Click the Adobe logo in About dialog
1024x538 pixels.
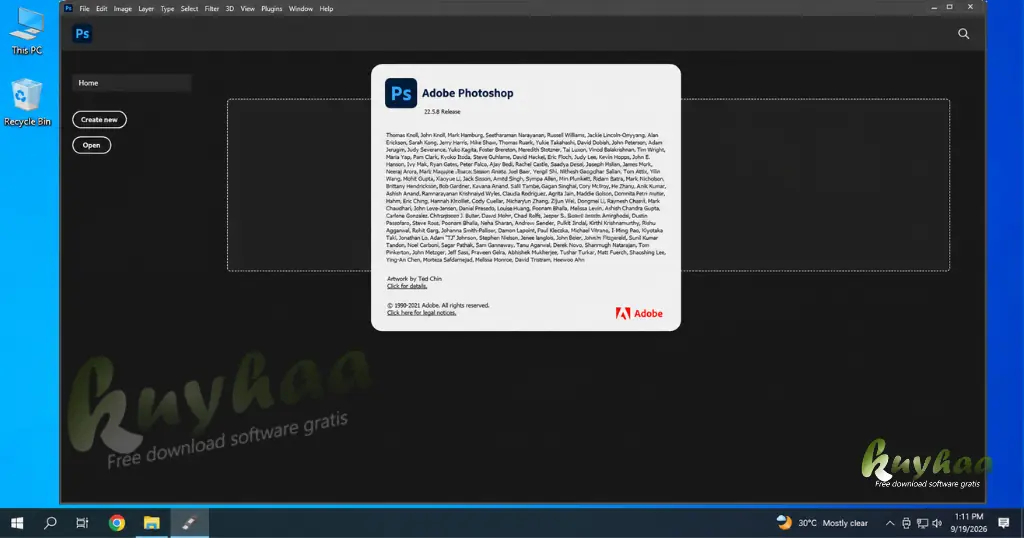(x=639, y=313)
